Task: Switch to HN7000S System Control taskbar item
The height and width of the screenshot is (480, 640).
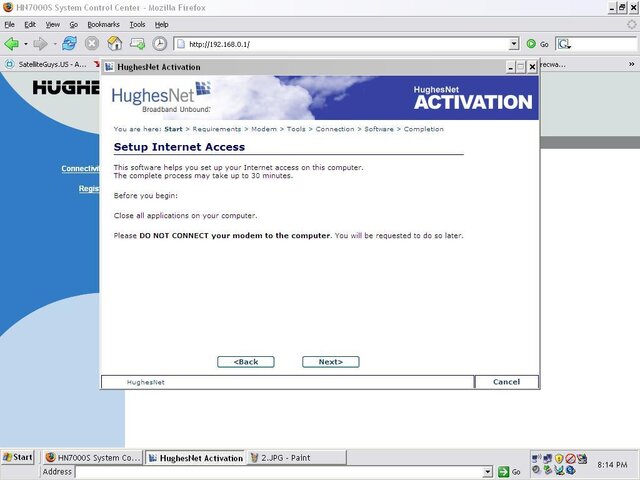Action: pos(93,458)
